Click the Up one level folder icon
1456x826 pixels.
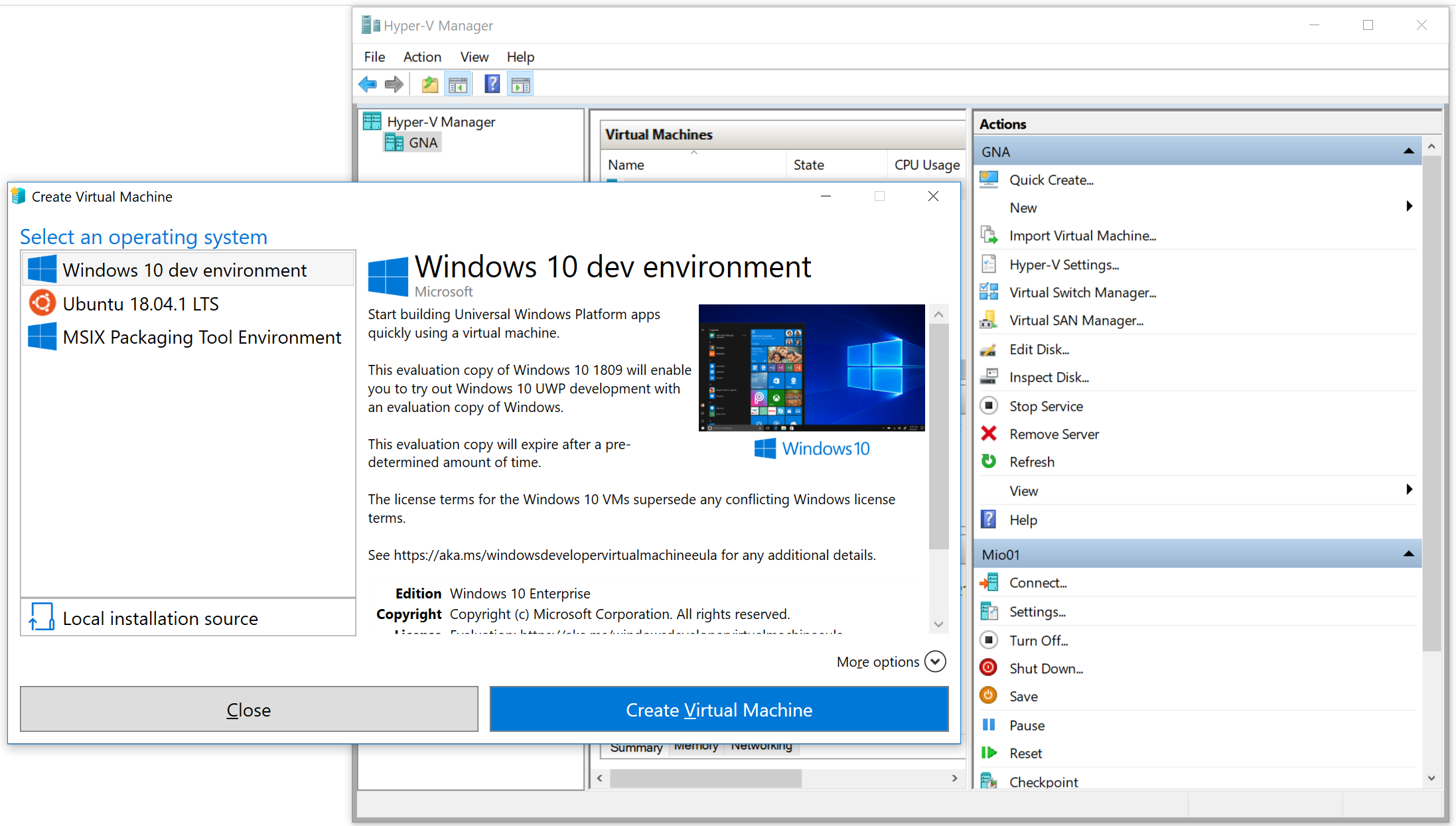pos(430,84)
